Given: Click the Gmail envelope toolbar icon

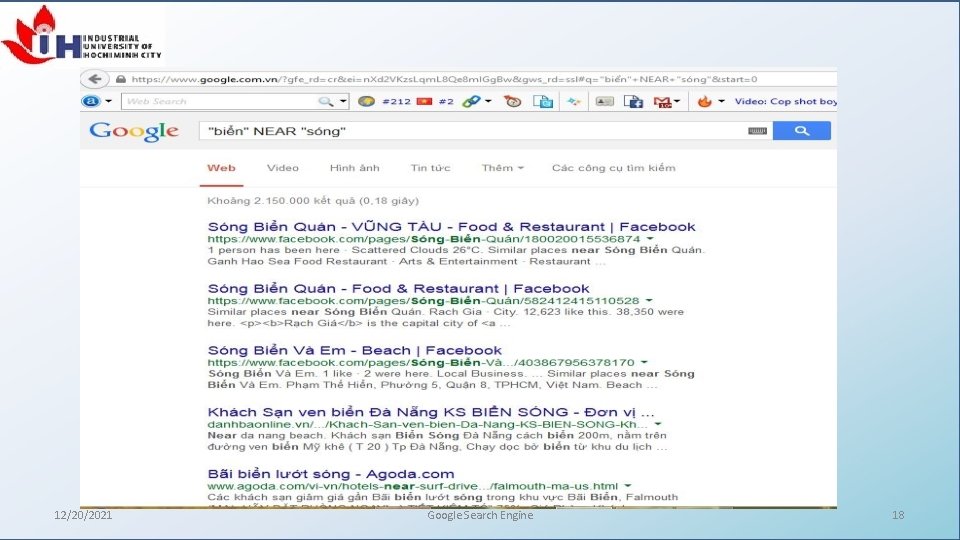Looking at the screenshot, I should pos(663,102).
